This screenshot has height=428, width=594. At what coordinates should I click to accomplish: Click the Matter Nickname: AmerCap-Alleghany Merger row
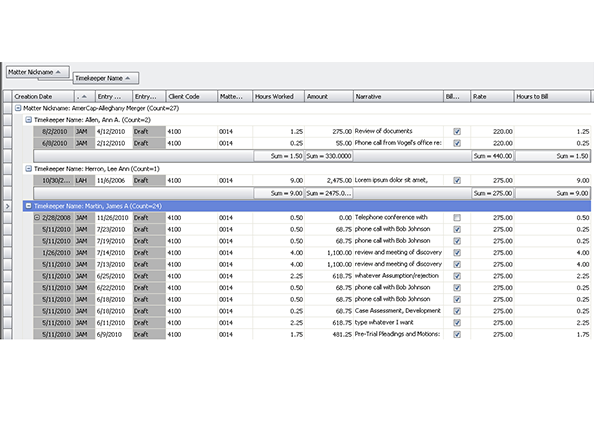click(302, 108)
